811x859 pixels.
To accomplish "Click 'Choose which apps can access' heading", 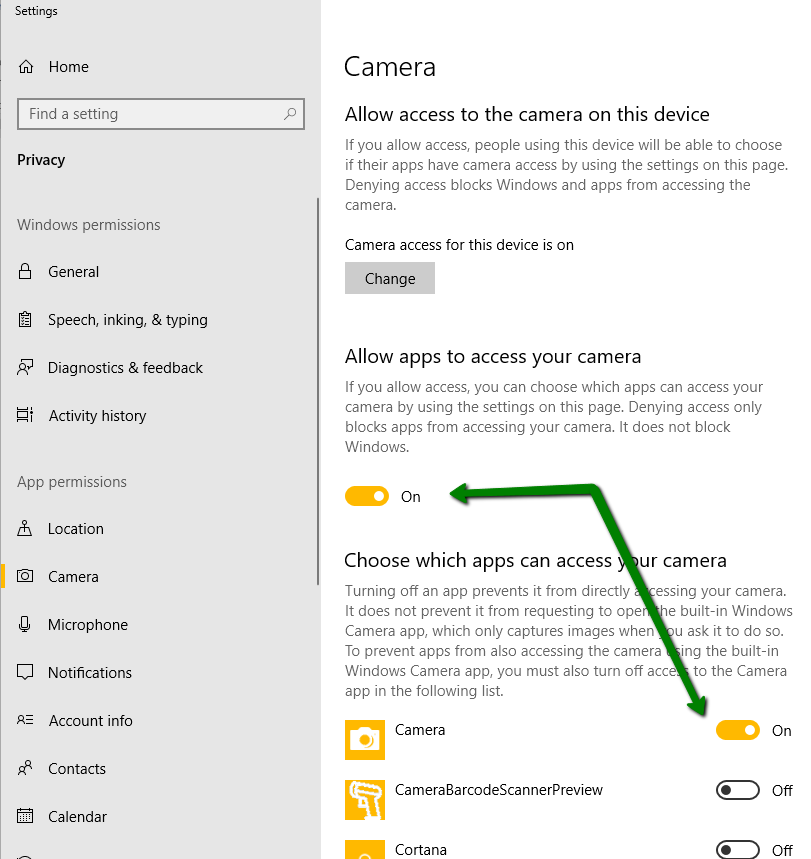I will (535, 560).
